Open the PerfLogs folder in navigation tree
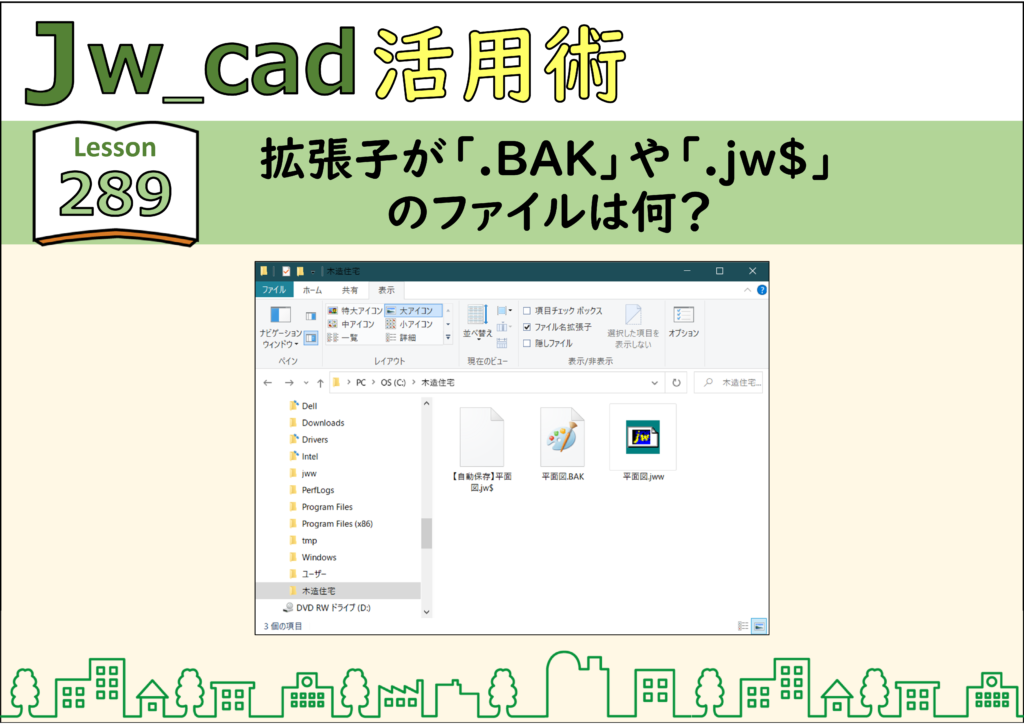This screenshot has height=724, width=1024. click(317, 490)
